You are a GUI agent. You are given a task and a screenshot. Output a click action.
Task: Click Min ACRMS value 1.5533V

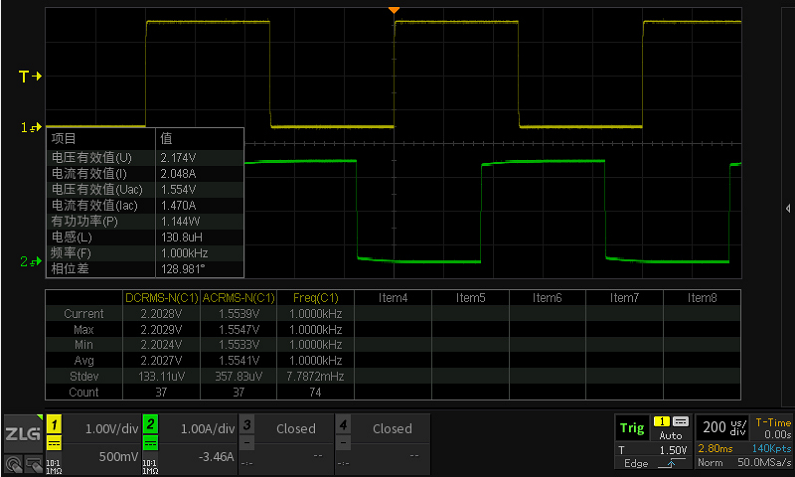(x=238, y=345)
